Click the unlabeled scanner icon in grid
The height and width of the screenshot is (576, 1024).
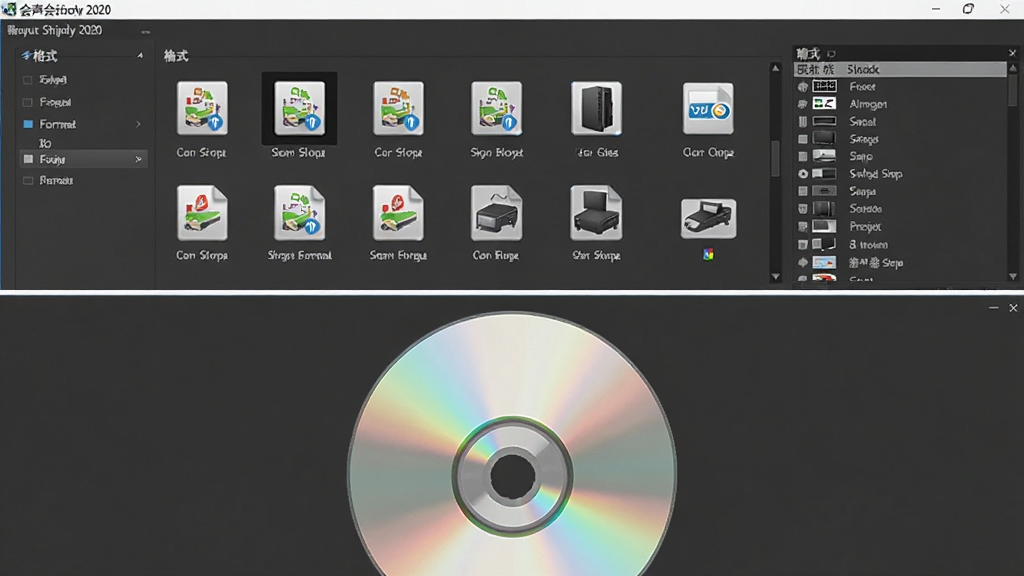point(708,219)
